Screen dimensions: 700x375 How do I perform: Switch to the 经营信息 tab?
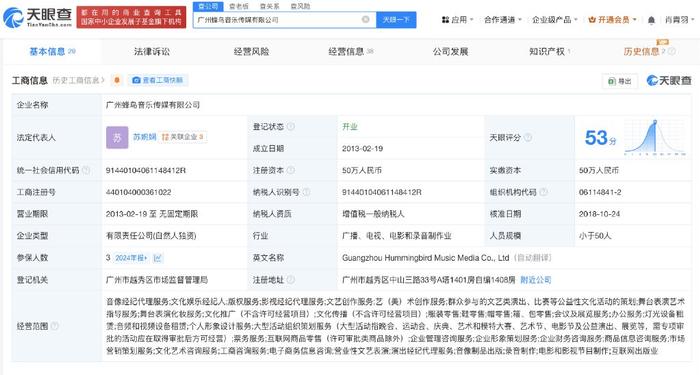pyautogui.click(x=350, y=51)
